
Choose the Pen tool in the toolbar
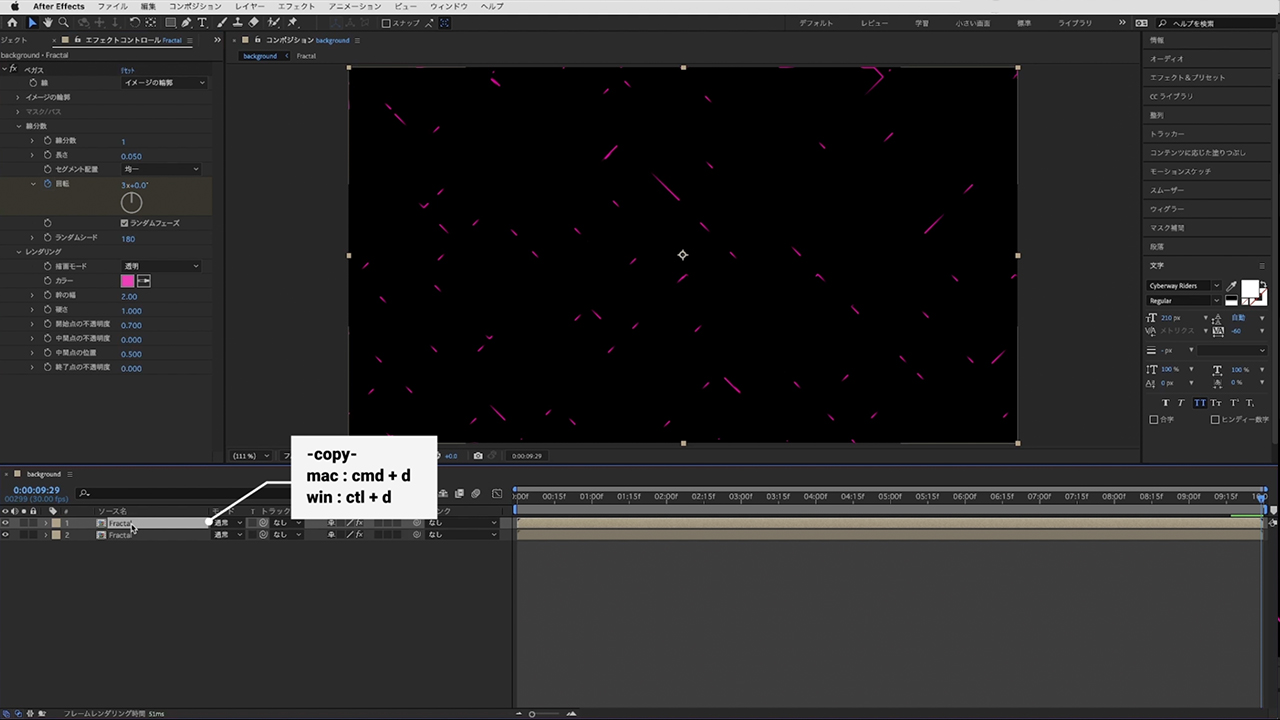pyautogui.click(x=187, y=22)
